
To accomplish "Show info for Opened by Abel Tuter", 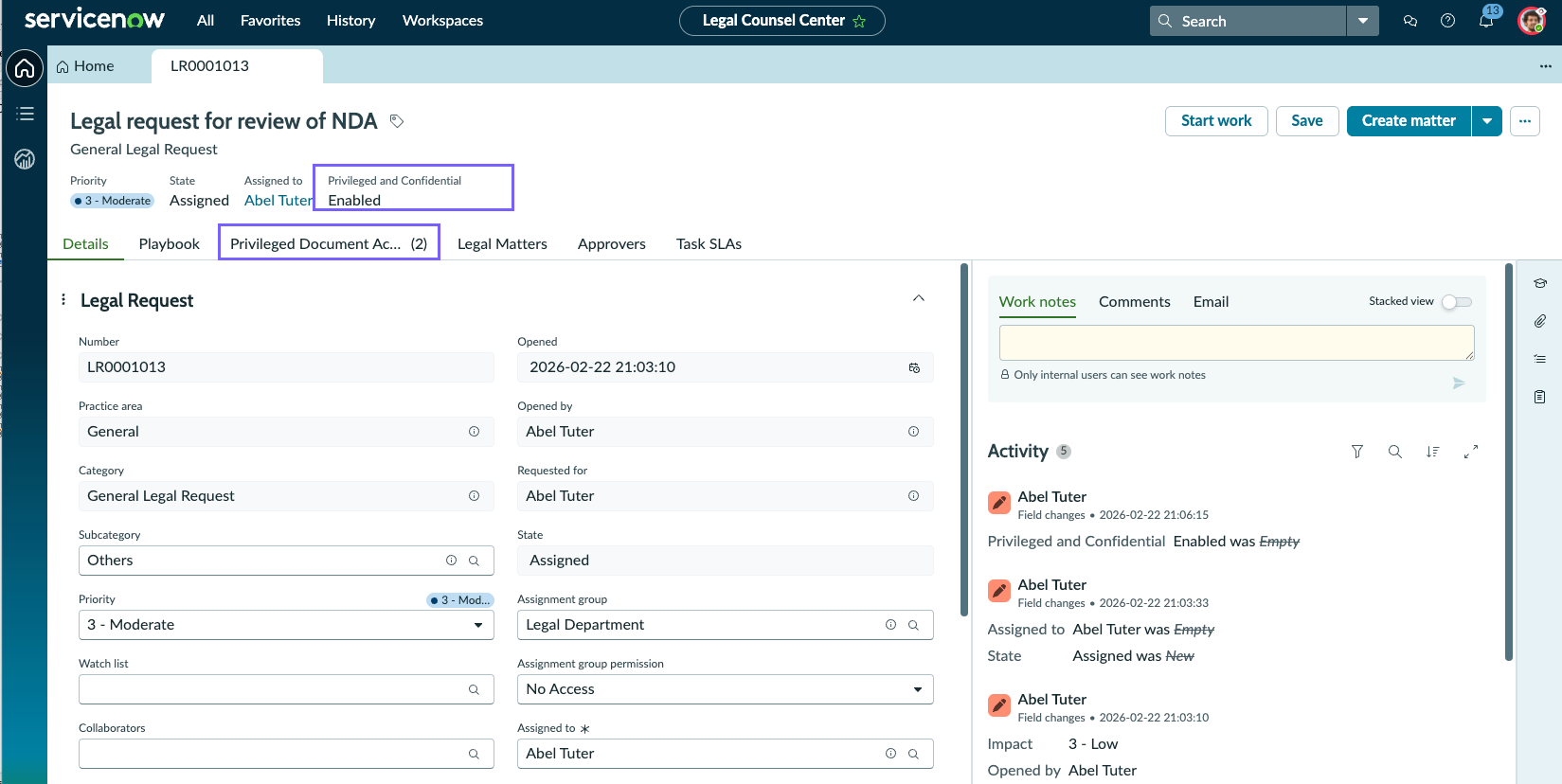I will click(x=913, y=432).
